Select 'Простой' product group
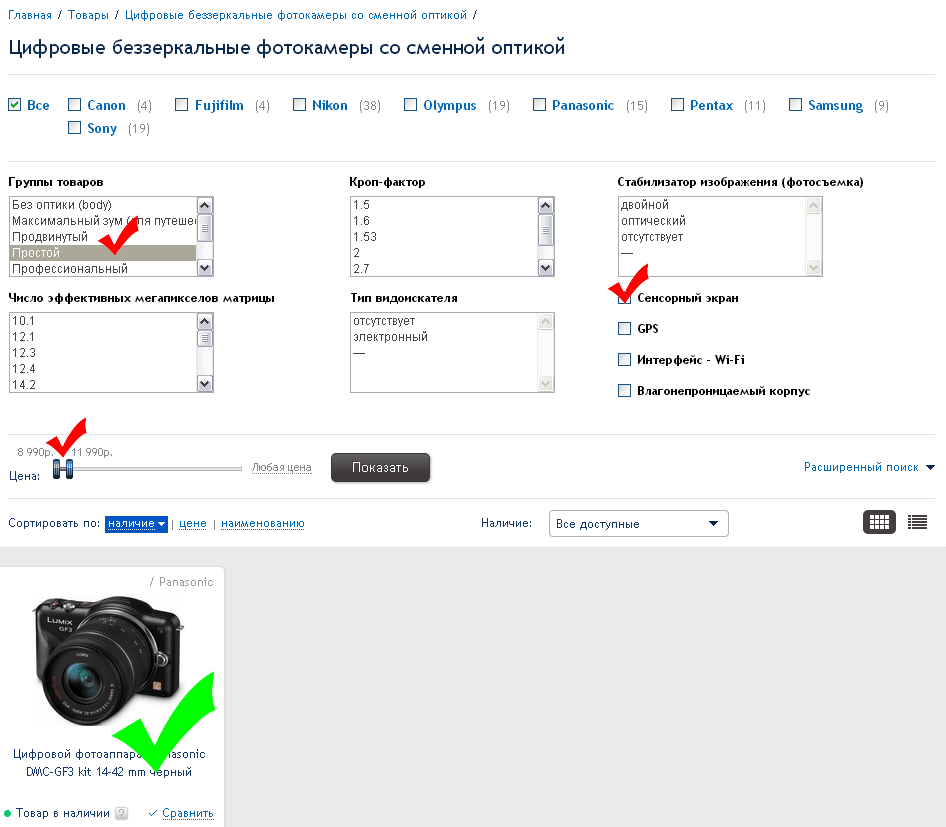Screen dimensions: 946x827 point(103,253)
